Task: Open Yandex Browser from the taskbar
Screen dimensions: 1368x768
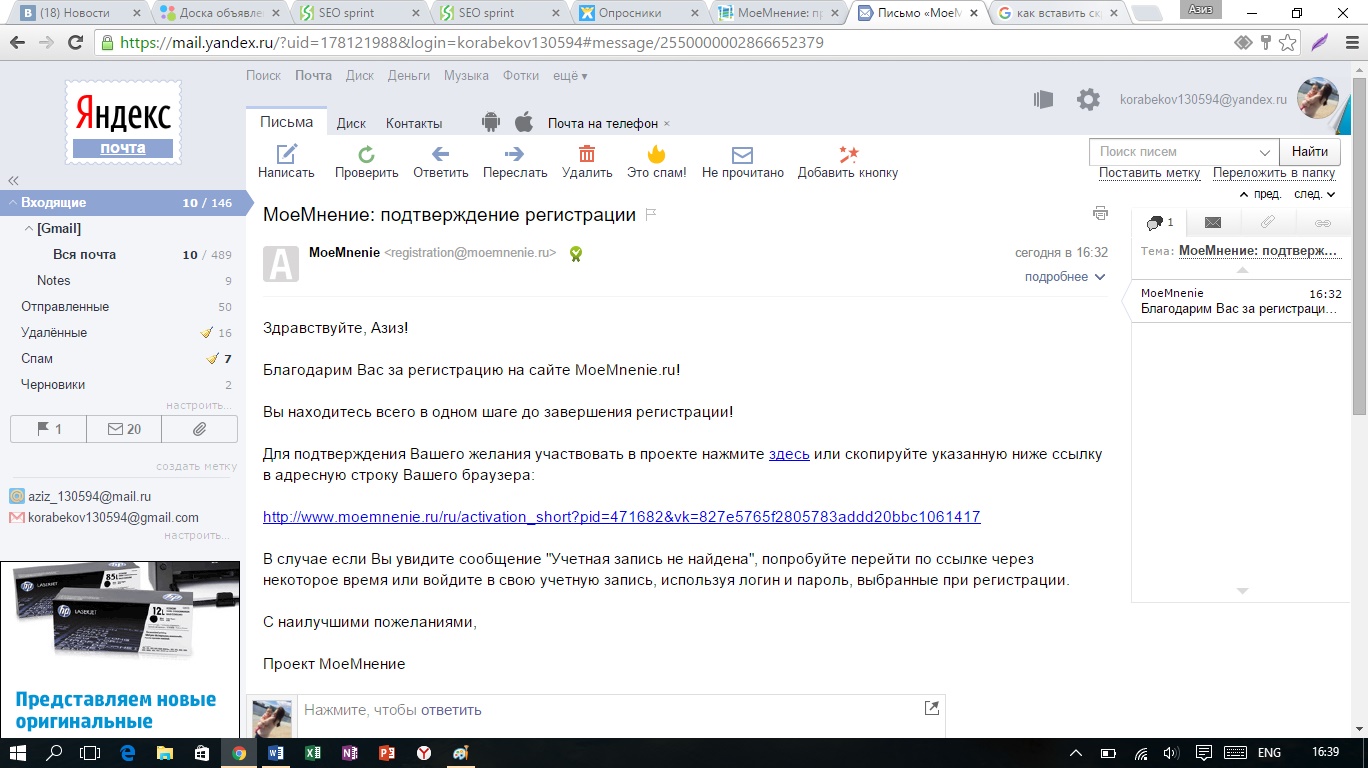Action: [423, 753]
